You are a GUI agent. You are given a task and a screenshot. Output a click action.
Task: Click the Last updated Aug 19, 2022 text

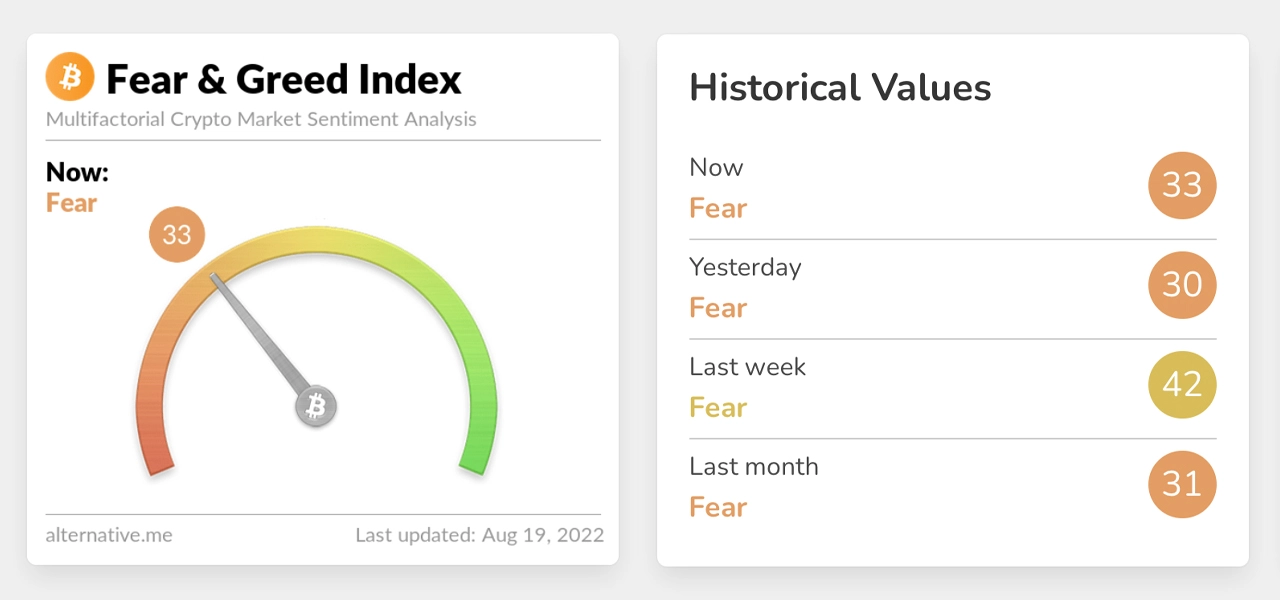click(x=480, y=535)
